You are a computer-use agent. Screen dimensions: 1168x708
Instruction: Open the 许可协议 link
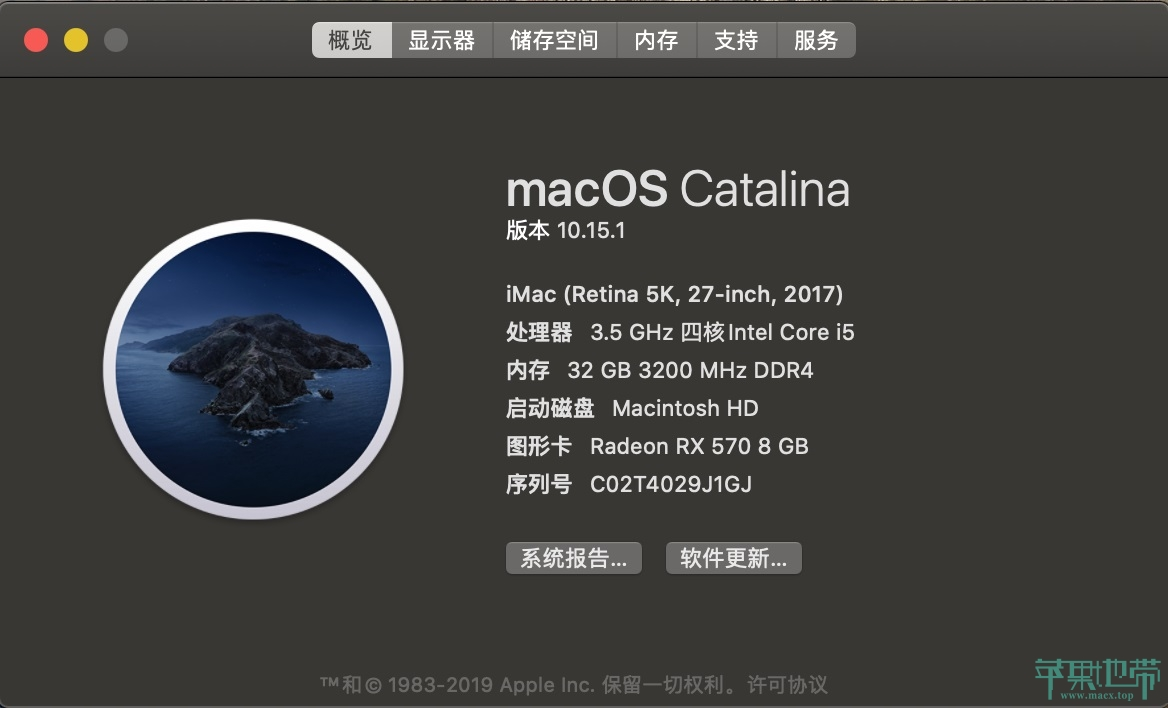pos(787,684)
